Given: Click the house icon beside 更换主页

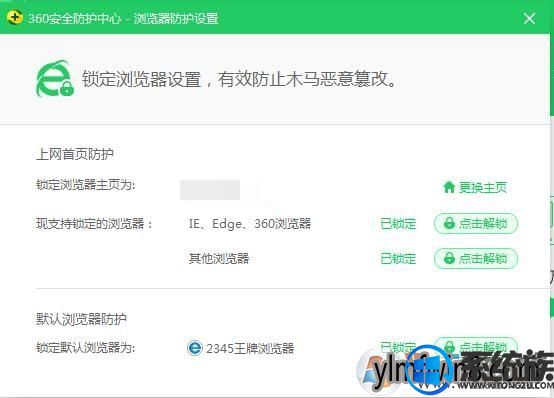Looking at the screenshot, I should 449,187.
